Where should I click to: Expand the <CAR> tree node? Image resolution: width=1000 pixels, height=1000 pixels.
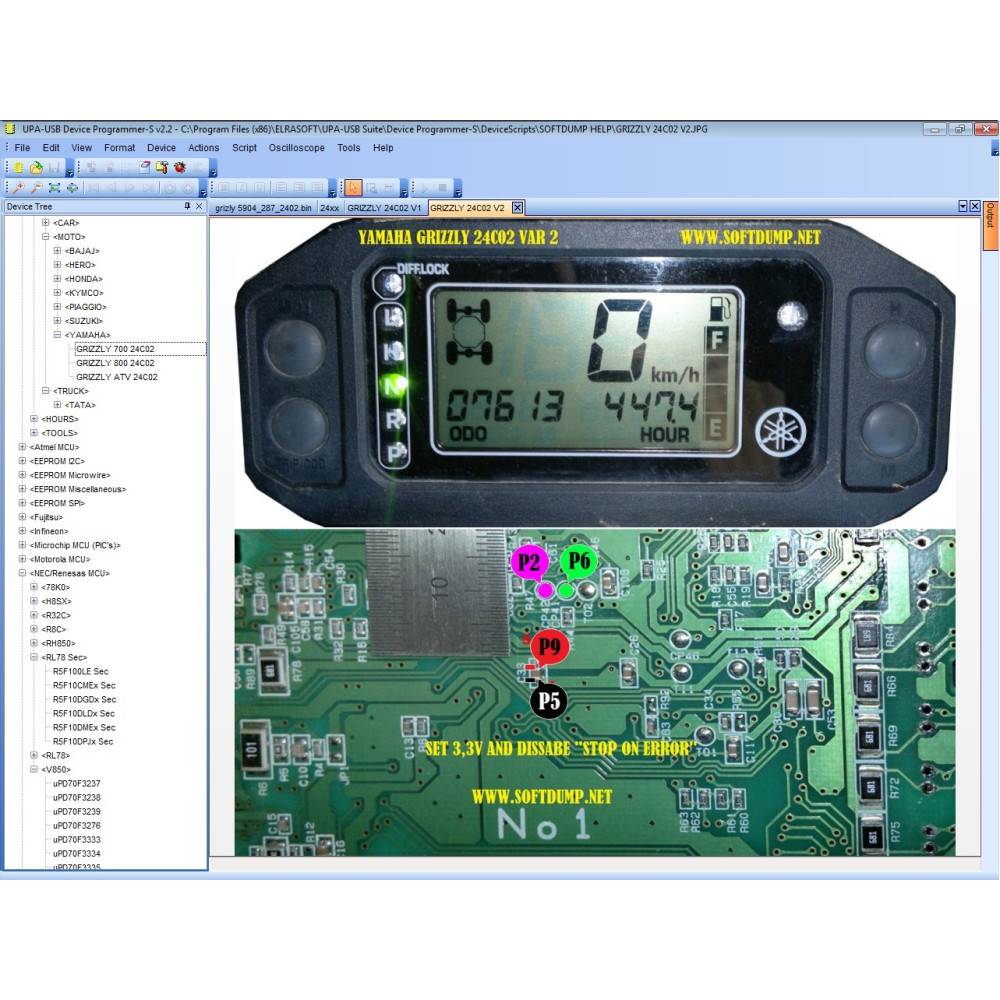(45, 223)
